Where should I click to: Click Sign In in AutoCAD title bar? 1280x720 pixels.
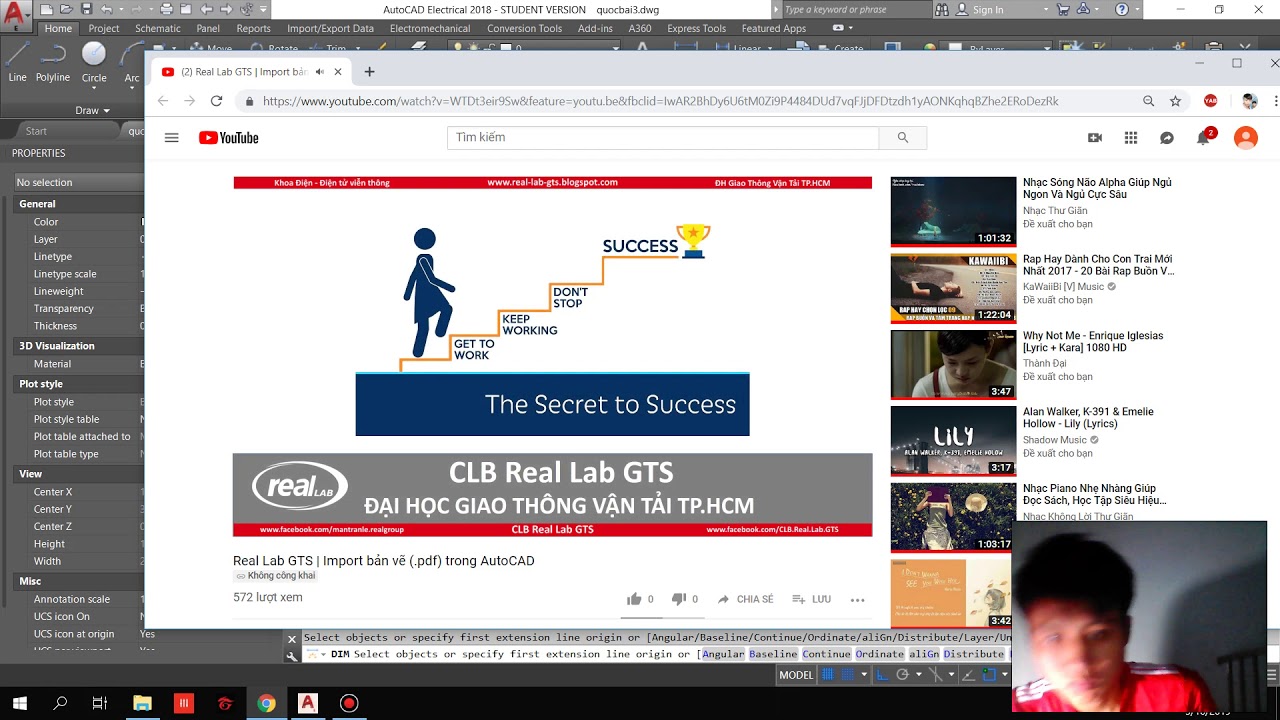pyautogui.click(x=987, y=10)
